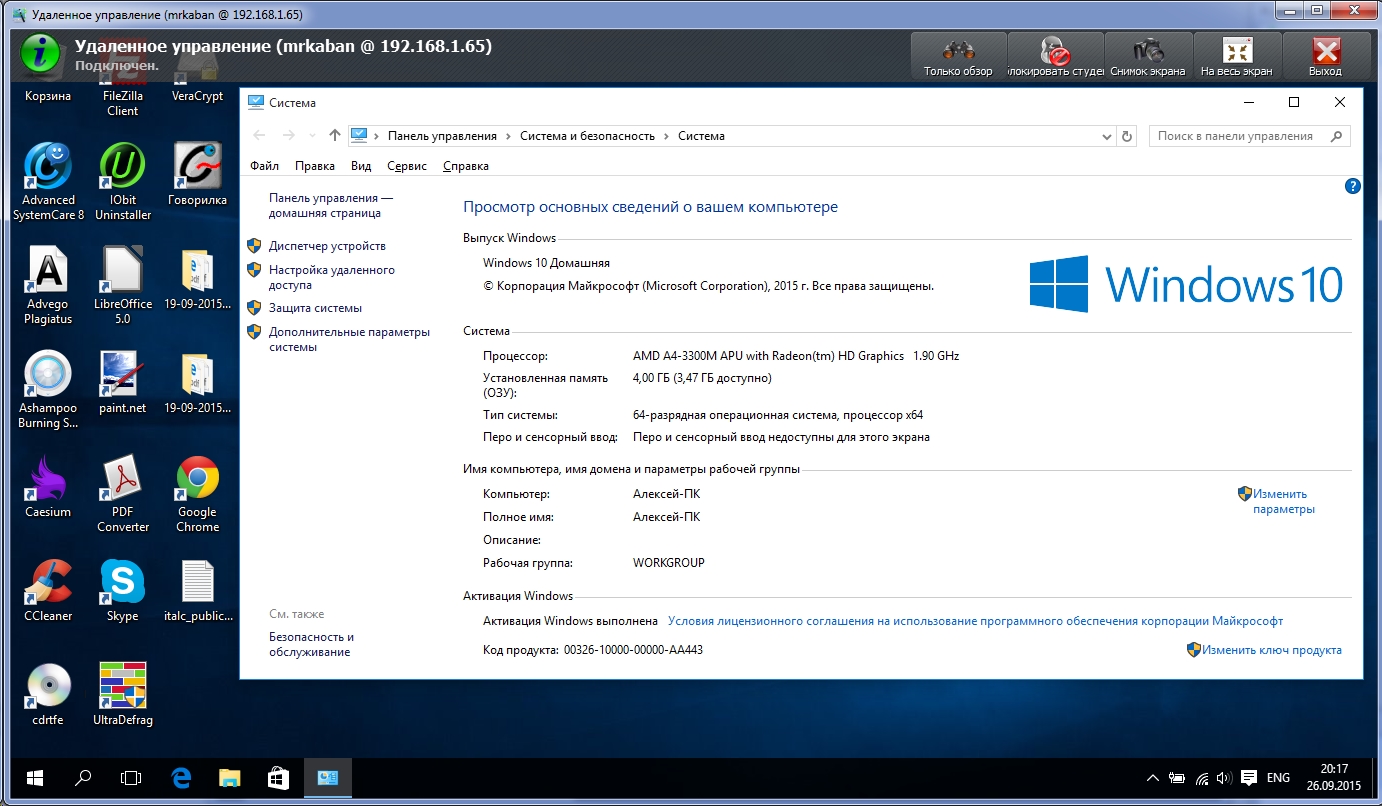Open Action Center notification icon

1249,778
